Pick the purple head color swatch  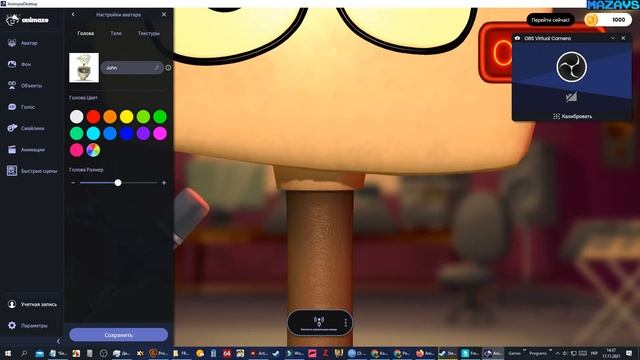143,133
